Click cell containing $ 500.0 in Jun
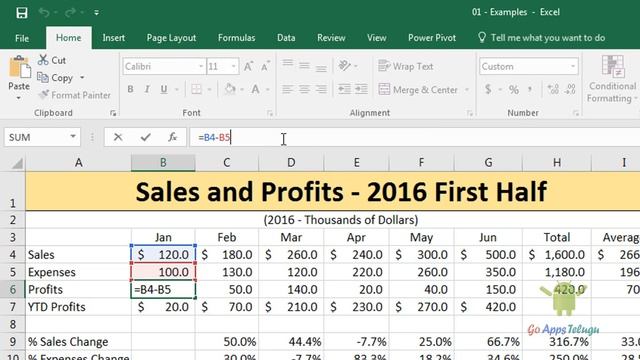Viewport: 640px width, 360px height. tap(488, 255)
